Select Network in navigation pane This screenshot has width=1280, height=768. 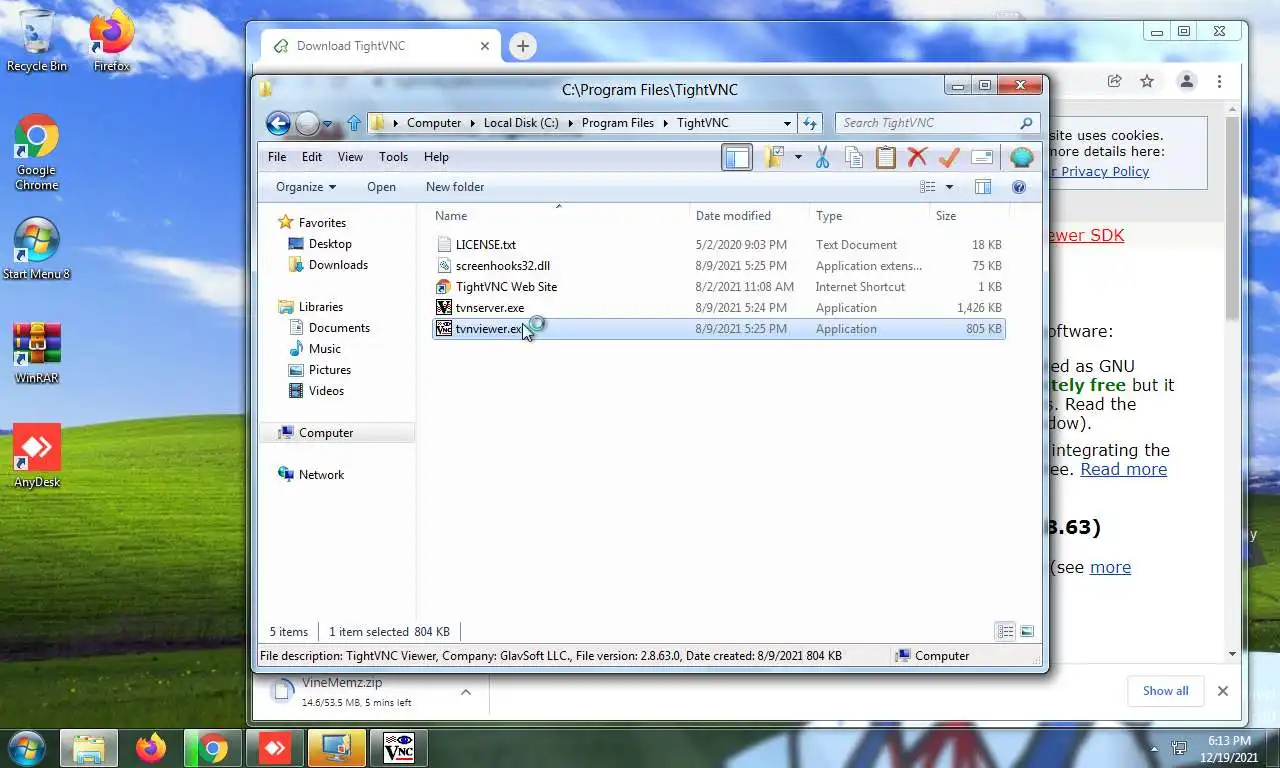pos(311,475)
